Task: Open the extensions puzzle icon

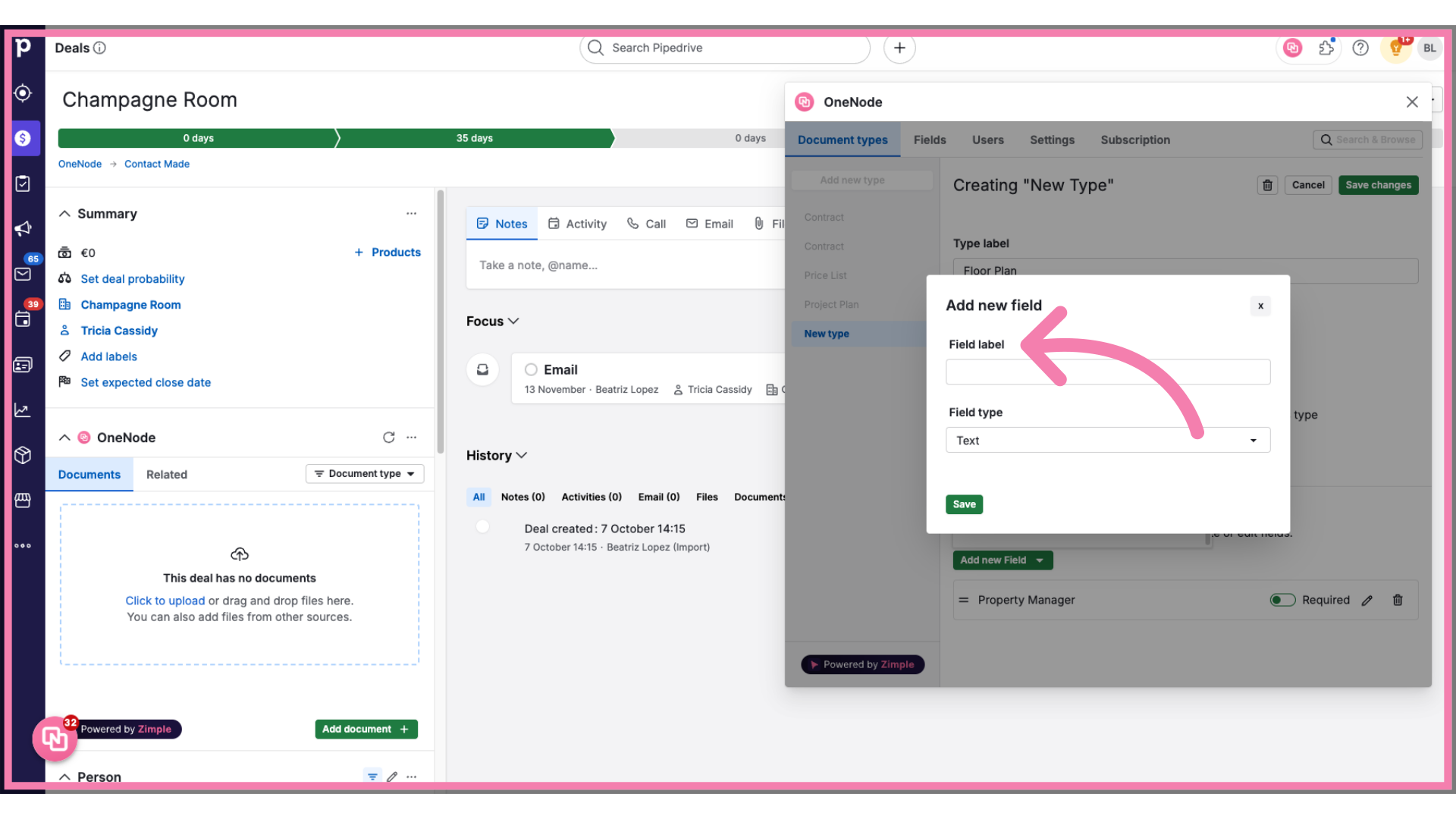Action: 1326,48
